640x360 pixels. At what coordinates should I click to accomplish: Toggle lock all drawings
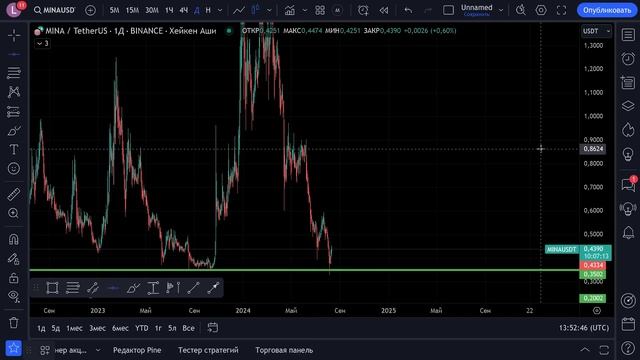coord(14,278)
